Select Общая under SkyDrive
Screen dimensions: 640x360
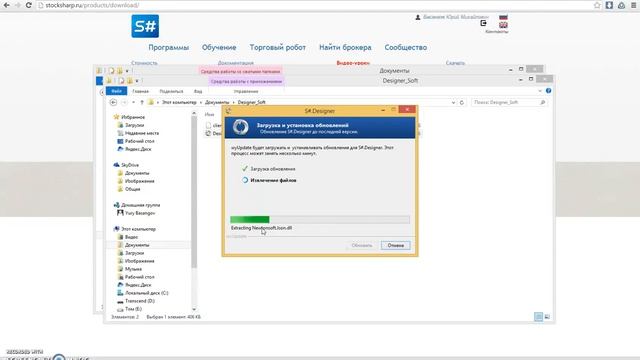pos(132,189)
